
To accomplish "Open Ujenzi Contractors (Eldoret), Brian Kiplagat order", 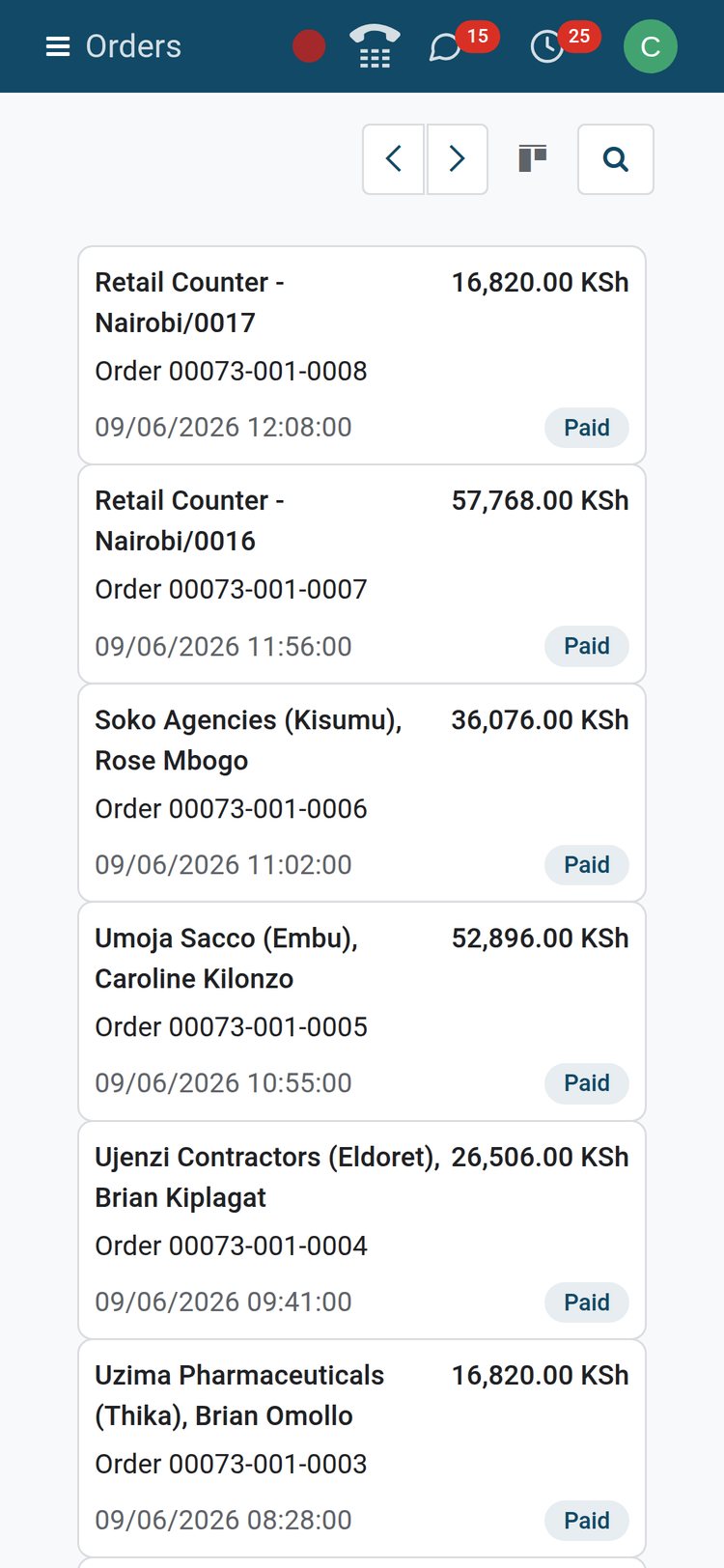I will point(362,1230).
